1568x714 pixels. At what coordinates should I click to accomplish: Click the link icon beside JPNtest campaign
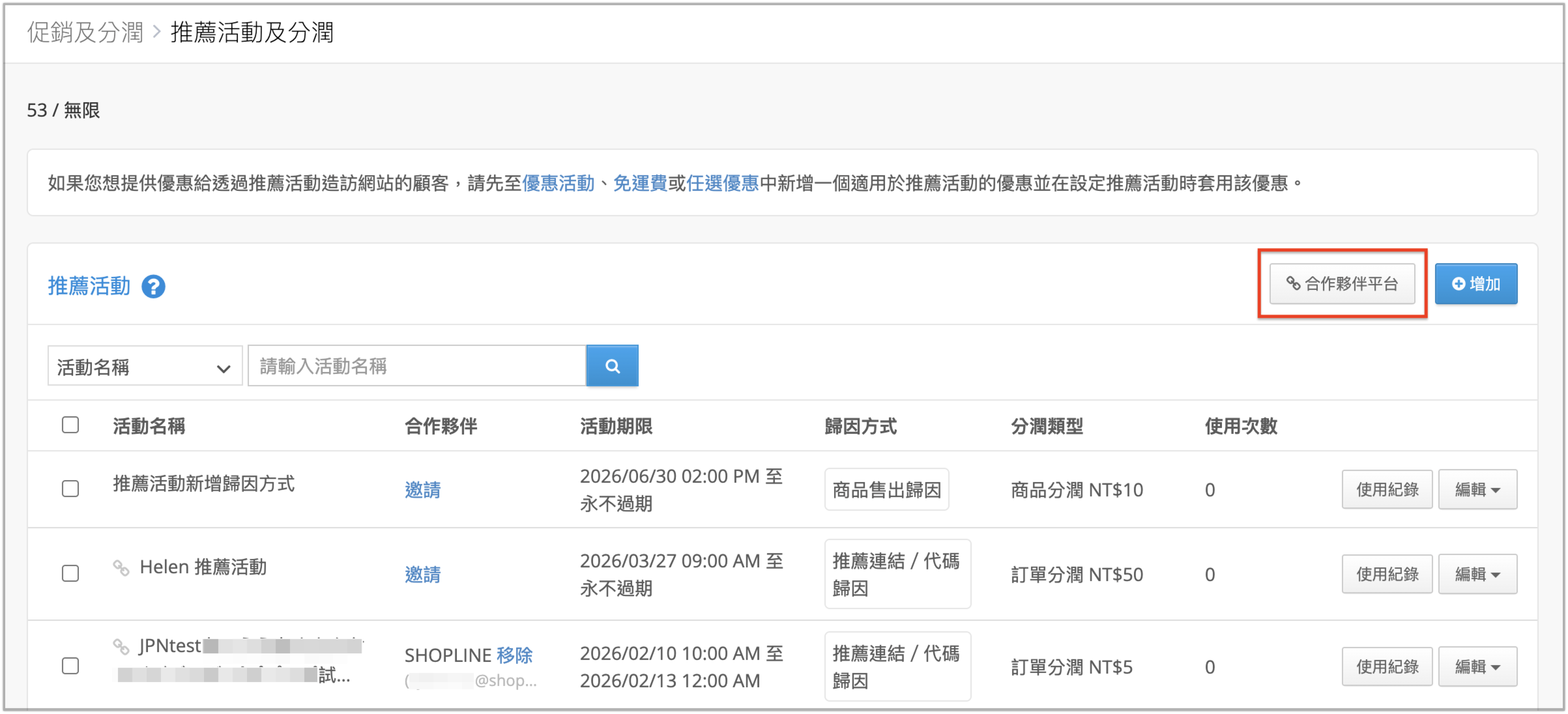(121, 647)
